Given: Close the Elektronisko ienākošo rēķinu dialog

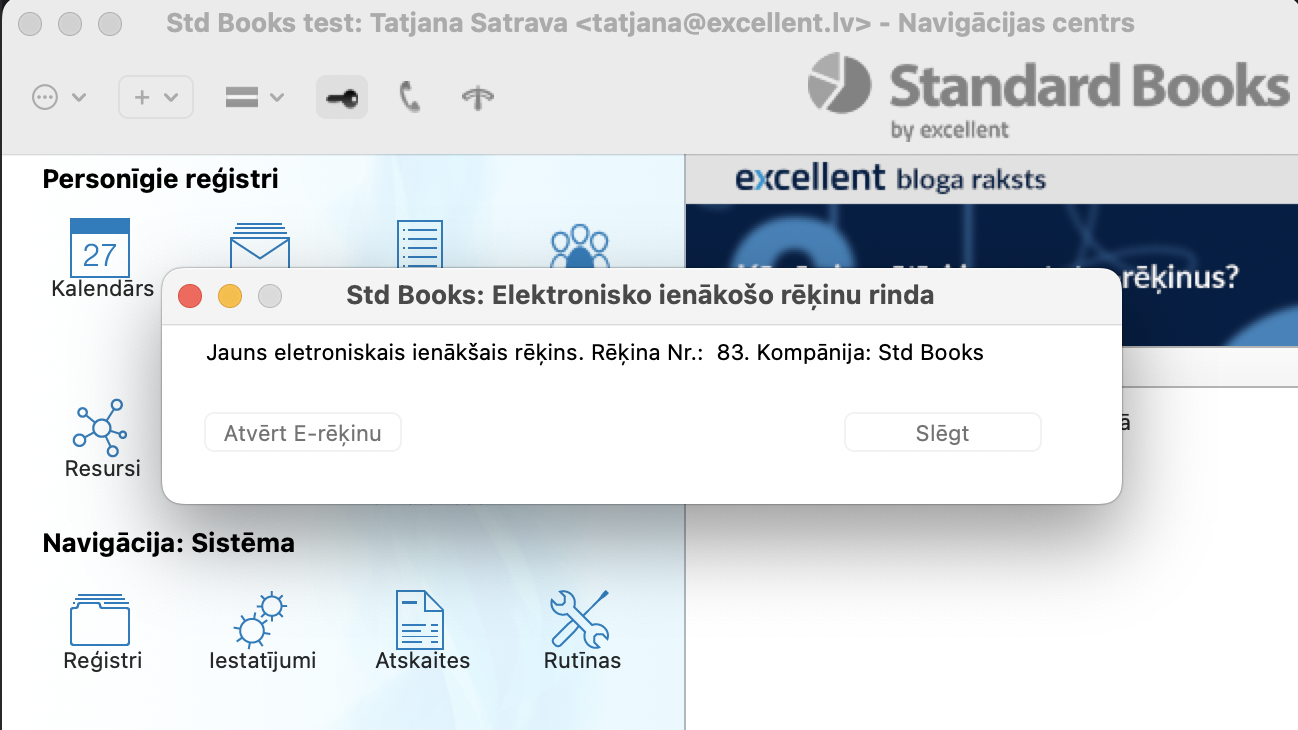Looking at the screenshot, I should pos(190,296).
